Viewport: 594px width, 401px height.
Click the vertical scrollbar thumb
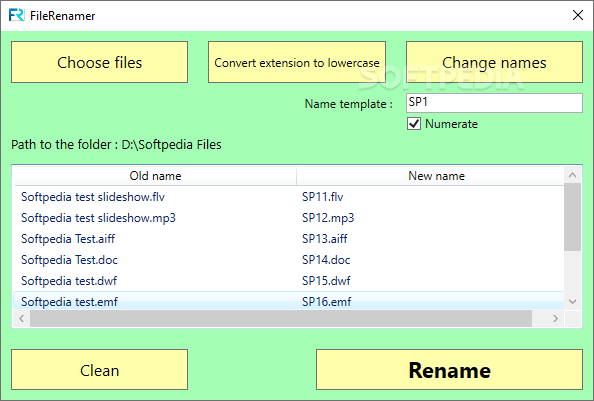[572, 217]
